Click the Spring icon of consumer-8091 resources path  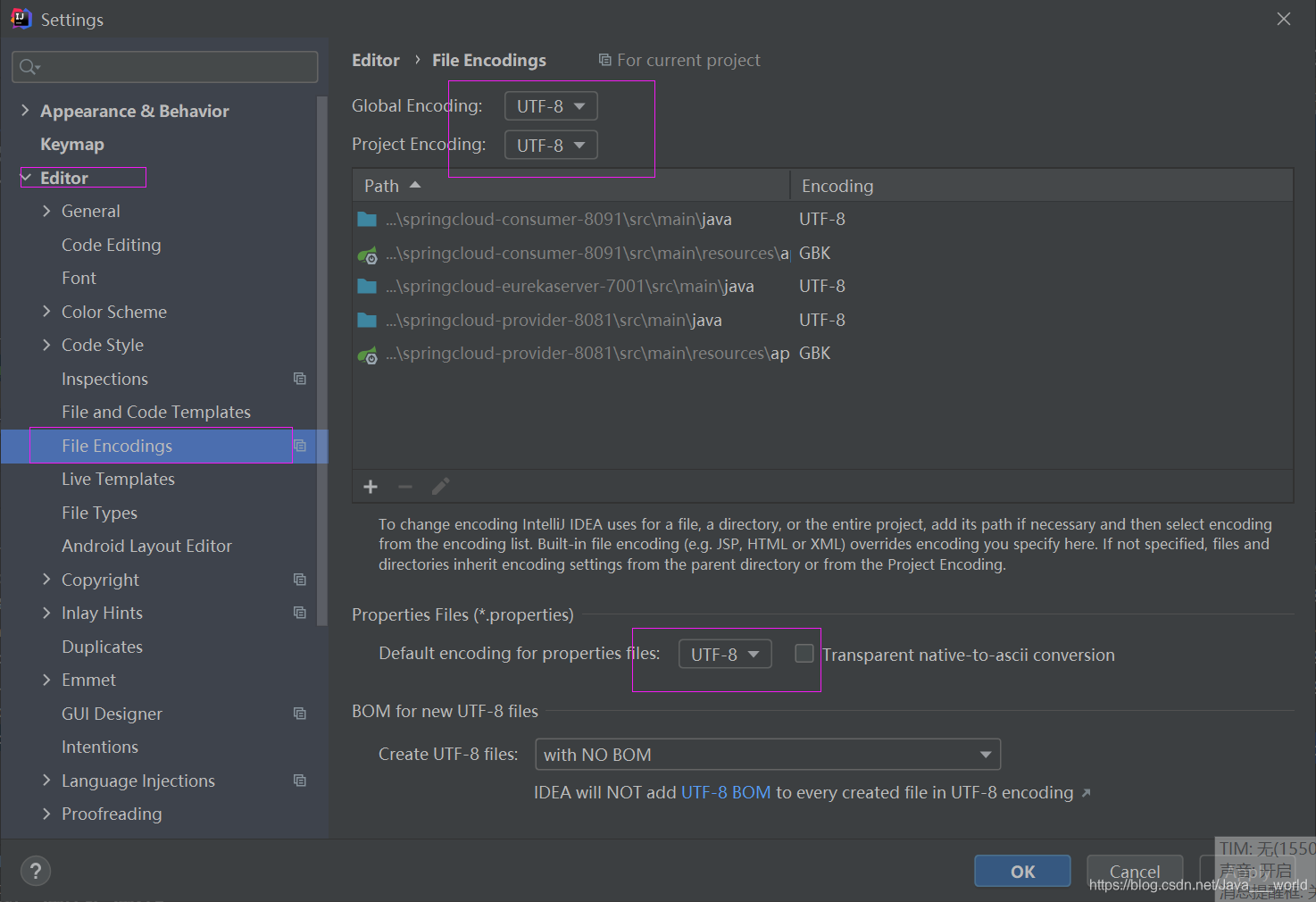point(367,255)
